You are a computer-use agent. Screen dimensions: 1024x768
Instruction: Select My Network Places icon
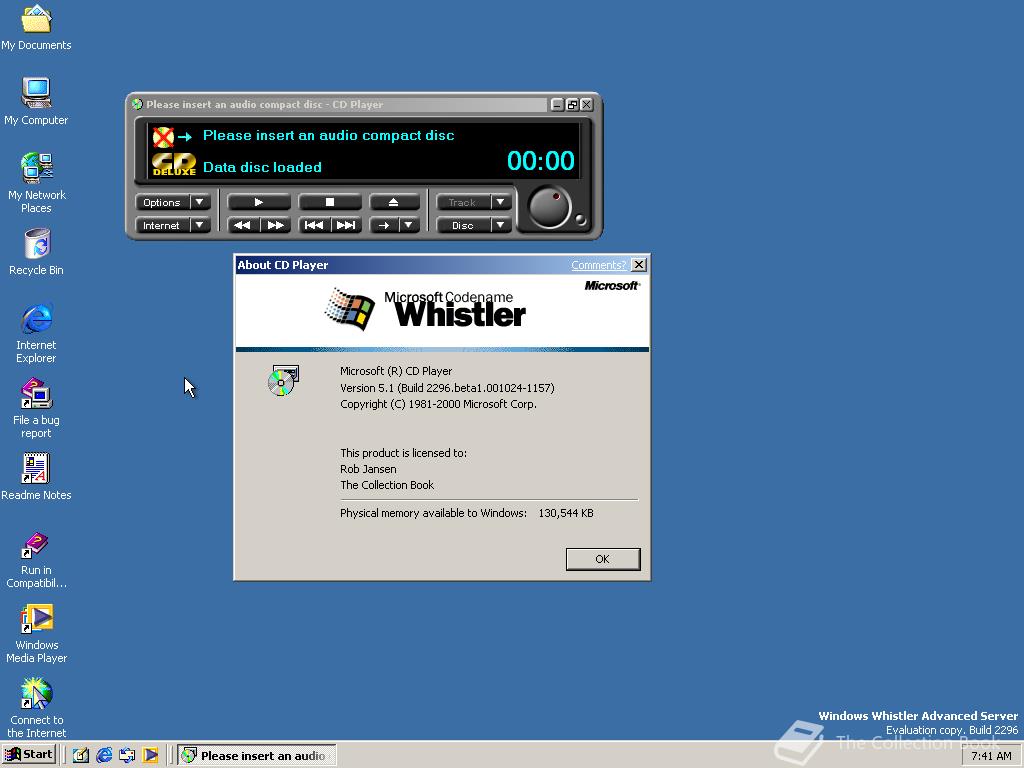(x=36, y=182)
